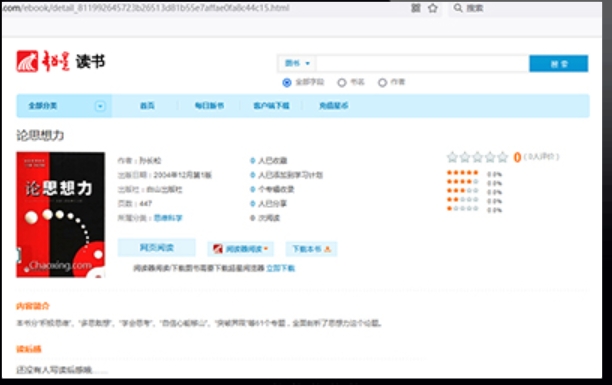Click the bullet icon beside 人已收藏
The width and height of the screenshot is (612, 385).
pyautogui.click(x=253, y=160)
